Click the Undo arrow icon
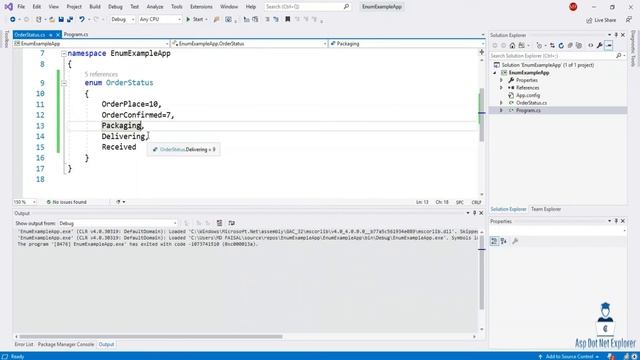 82,19
